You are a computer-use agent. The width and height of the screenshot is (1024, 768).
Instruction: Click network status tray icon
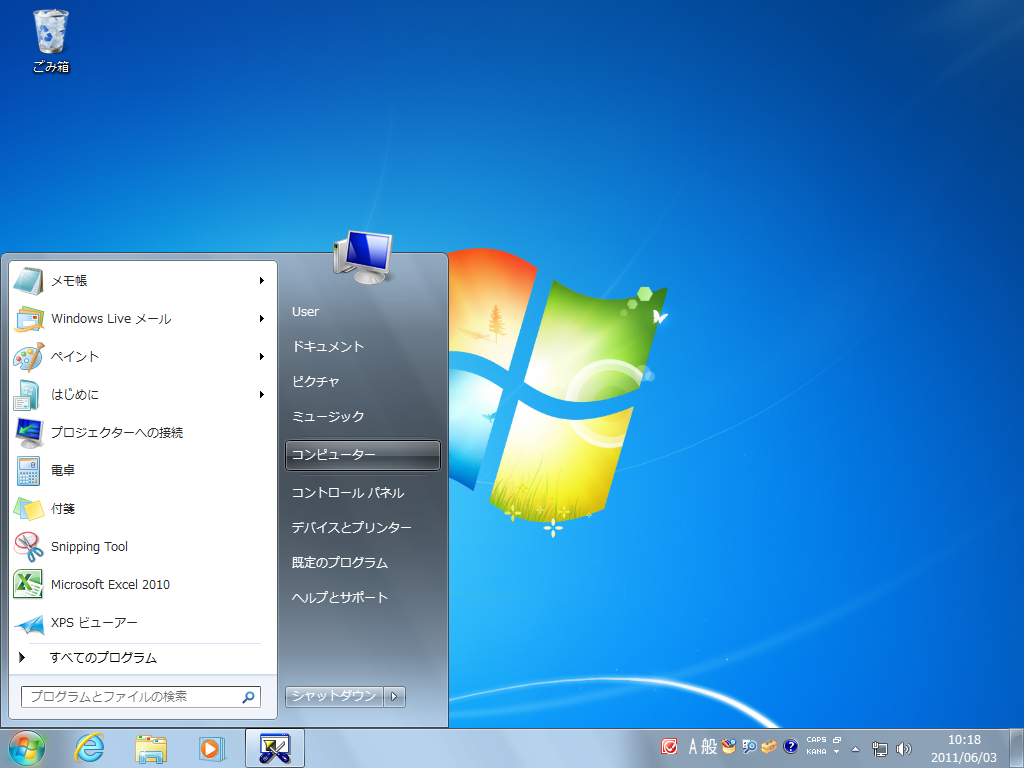[x=880, y=749]
